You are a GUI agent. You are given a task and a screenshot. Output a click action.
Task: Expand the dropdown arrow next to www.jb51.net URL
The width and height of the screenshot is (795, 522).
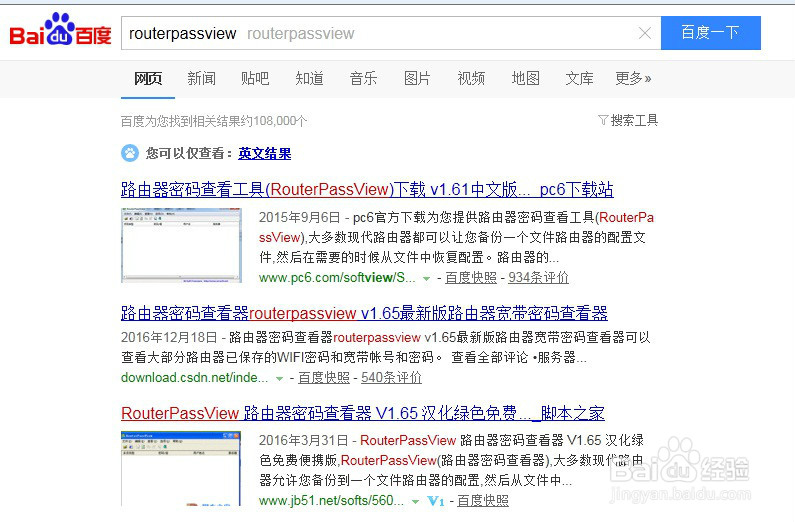tap(415, 502)
